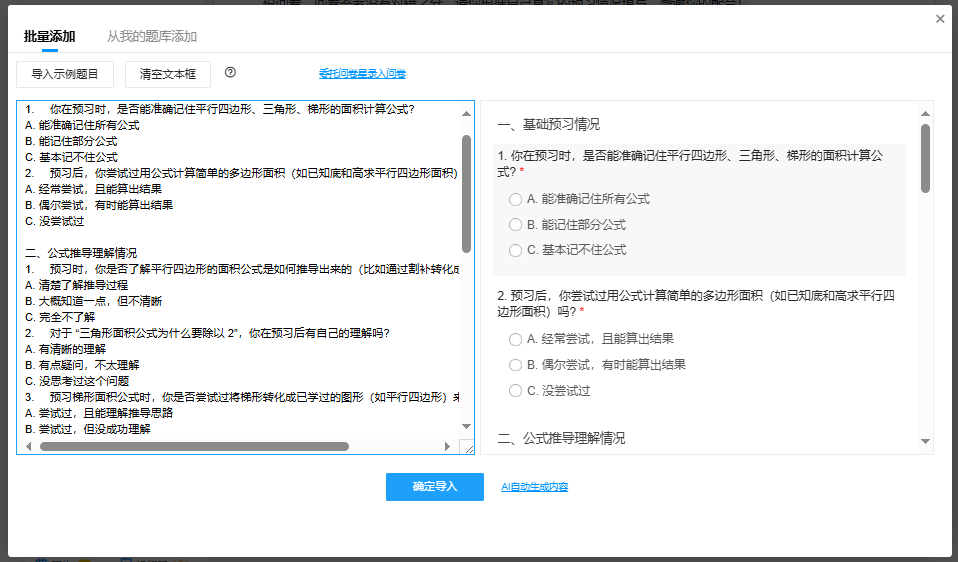This screenshot has height=562, width=958.
Task: Click the line "A. 有清晰的理解" in editor
Action: (65, 349)
